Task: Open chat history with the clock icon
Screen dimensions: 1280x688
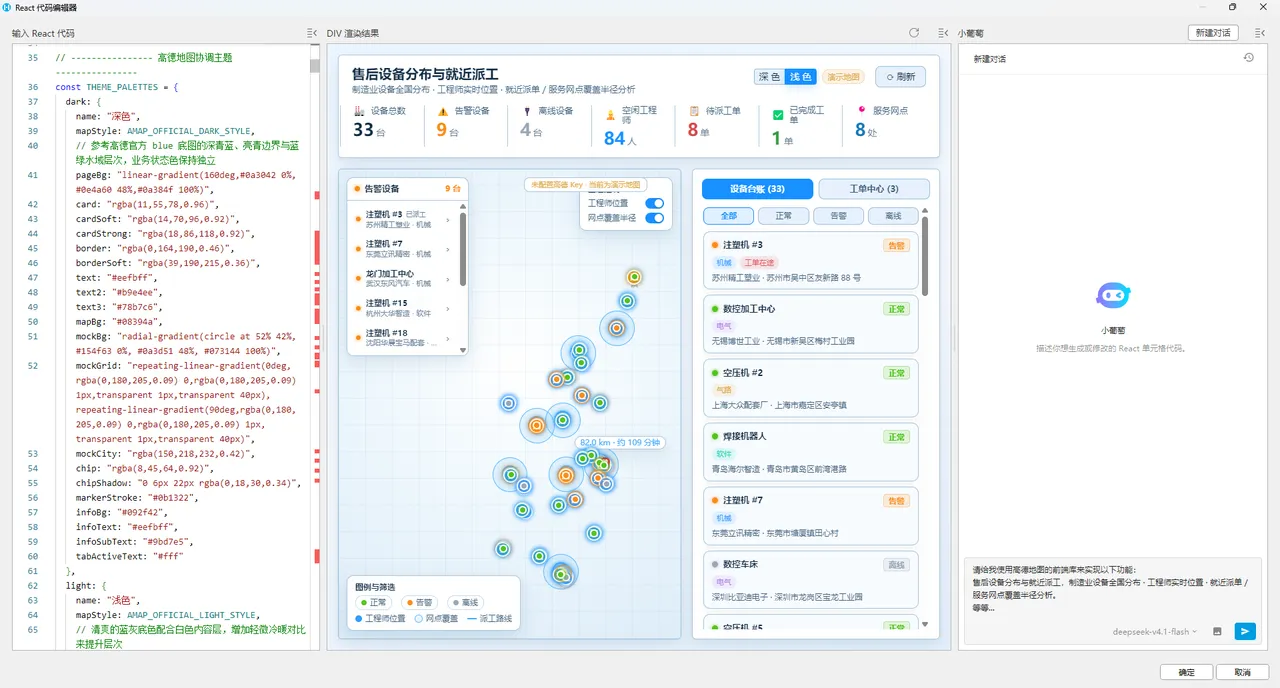Action: [1248, 58]
